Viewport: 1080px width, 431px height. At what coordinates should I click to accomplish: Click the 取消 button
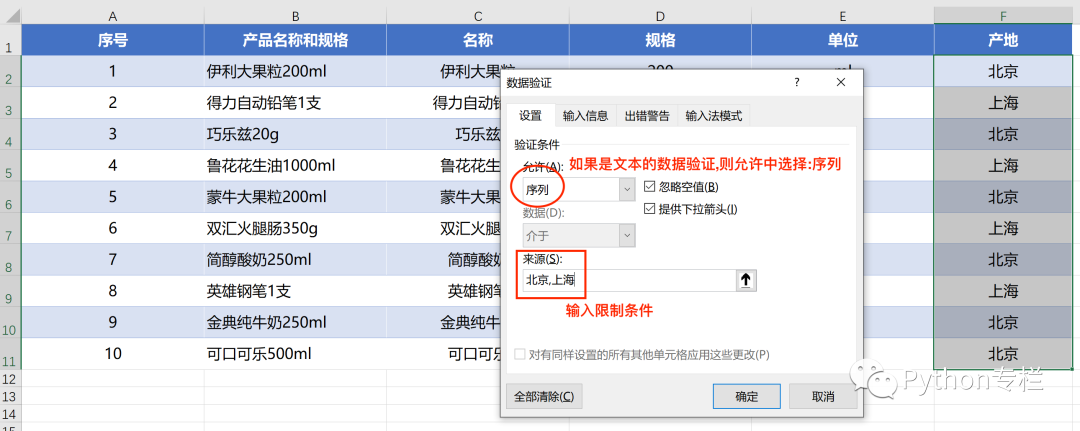coord(823,397)
